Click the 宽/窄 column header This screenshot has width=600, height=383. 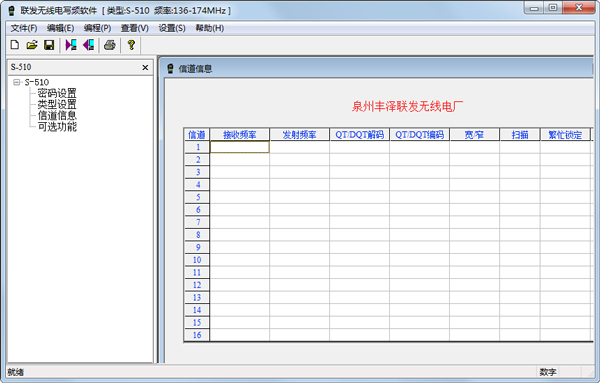tap(474, 135)
